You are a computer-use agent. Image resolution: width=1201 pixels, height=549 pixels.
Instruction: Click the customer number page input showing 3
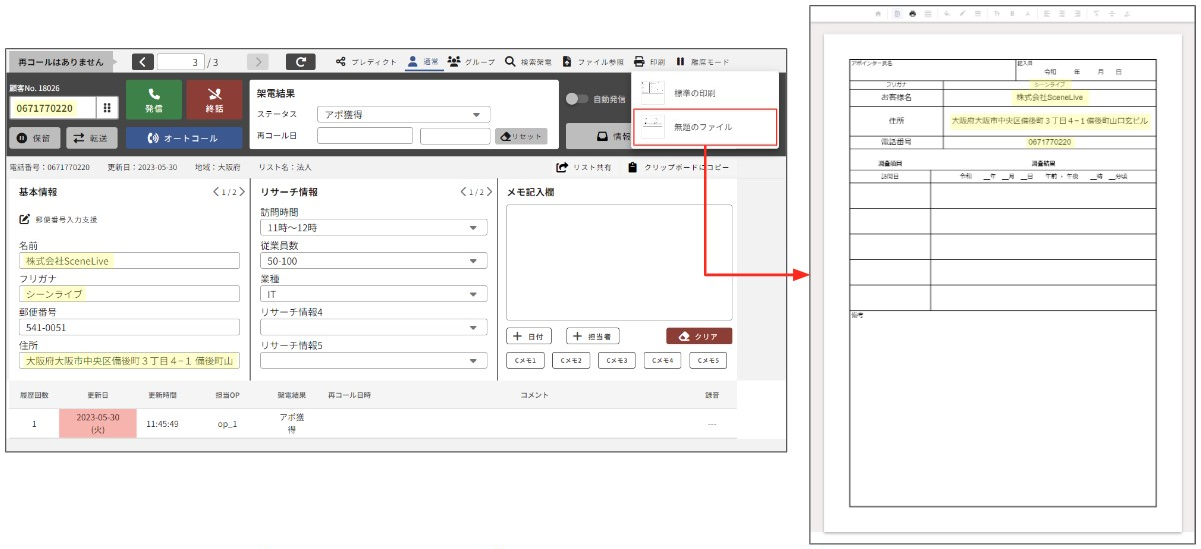pyautogui.click(x=180, y=62)
